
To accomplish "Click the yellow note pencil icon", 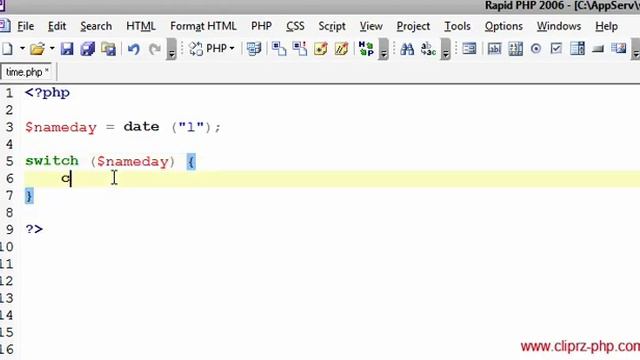I will click(x=321, y=49).
